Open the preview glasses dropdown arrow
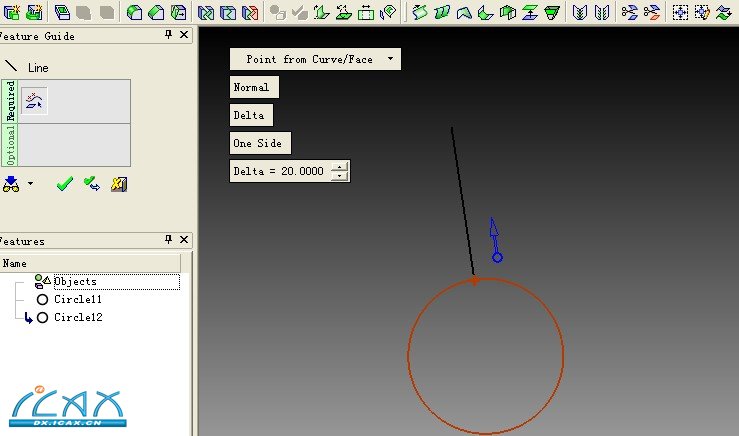739x436 pixels. [30, 183]
